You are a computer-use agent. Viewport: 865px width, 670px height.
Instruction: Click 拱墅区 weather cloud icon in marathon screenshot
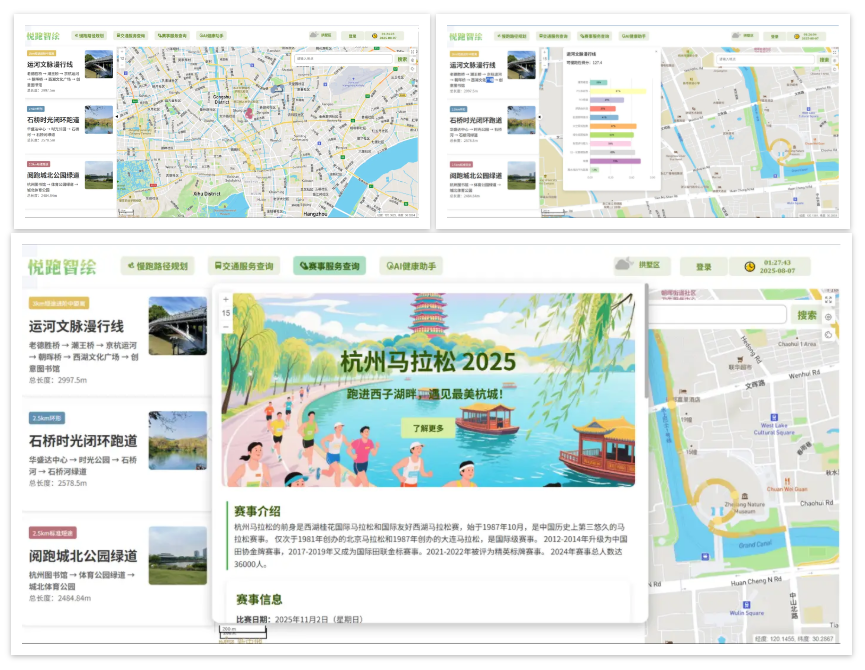click(624, 264)
